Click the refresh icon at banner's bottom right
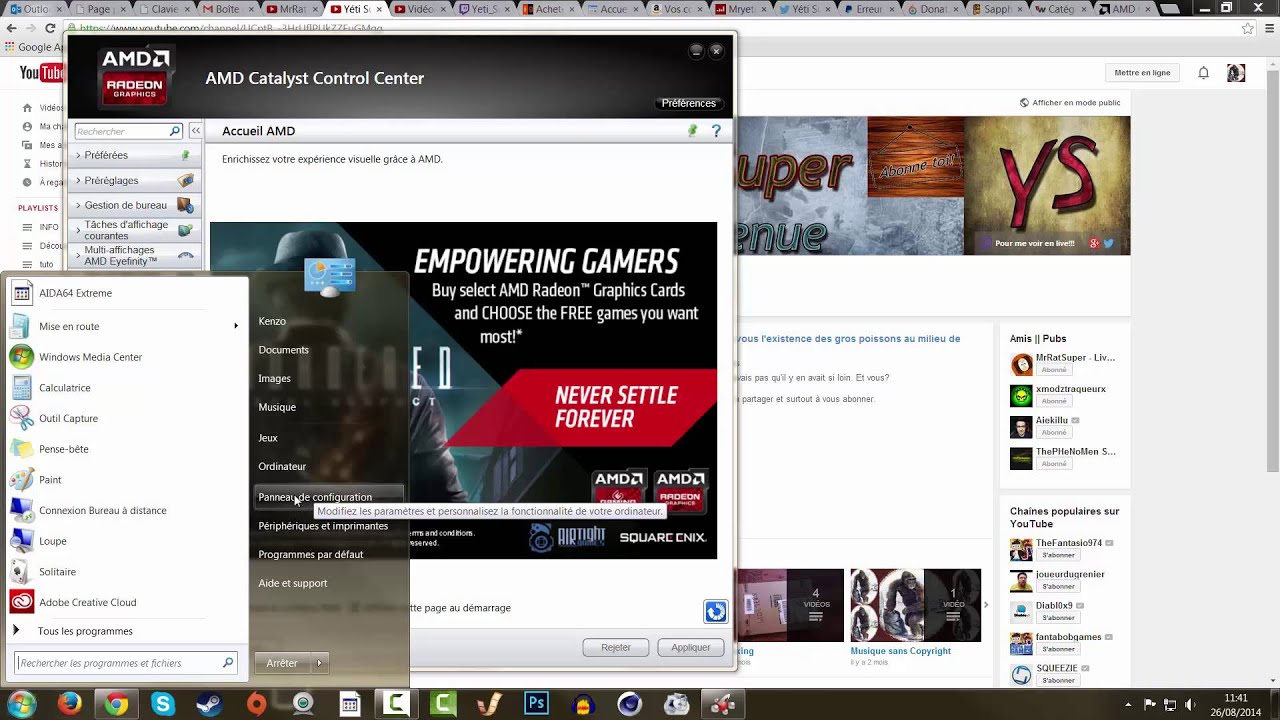This screenshot has width=1280, height=720. pos(716,611)
